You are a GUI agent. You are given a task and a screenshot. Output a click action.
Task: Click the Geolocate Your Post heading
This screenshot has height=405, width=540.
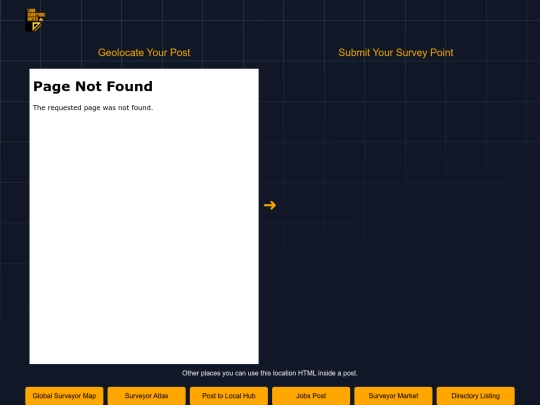144,52
